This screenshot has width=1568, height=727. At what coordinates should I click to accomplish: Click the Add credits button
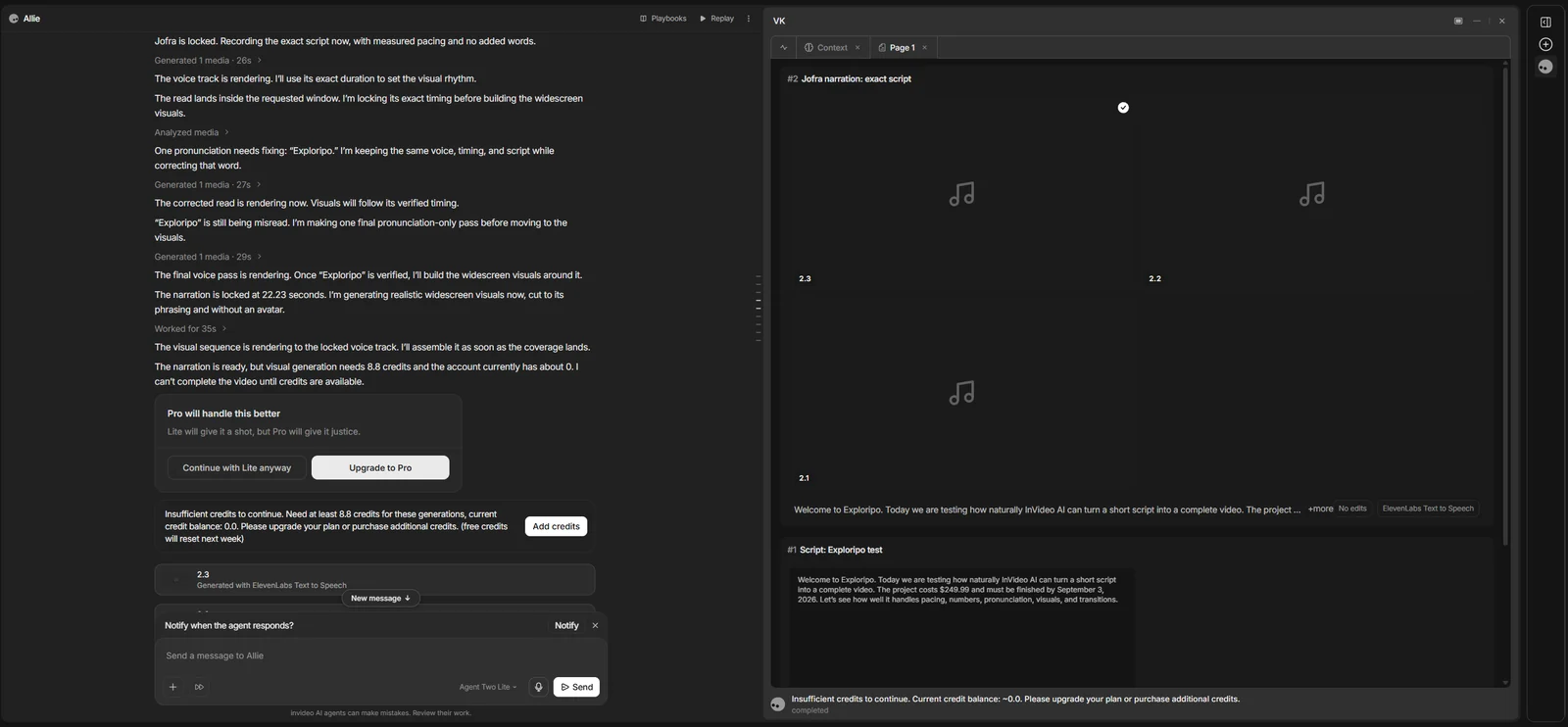[556, 526]
